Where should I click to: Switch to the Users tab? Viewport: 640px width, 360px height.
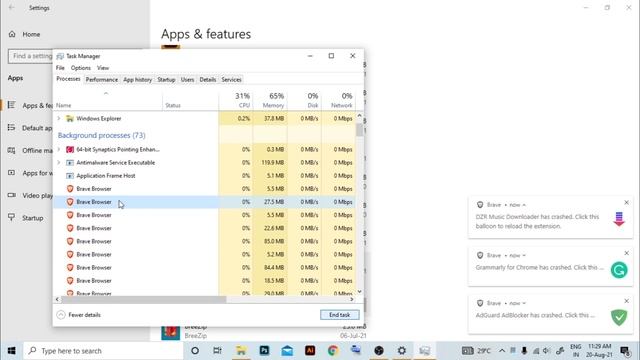click(x=187, y=80)
